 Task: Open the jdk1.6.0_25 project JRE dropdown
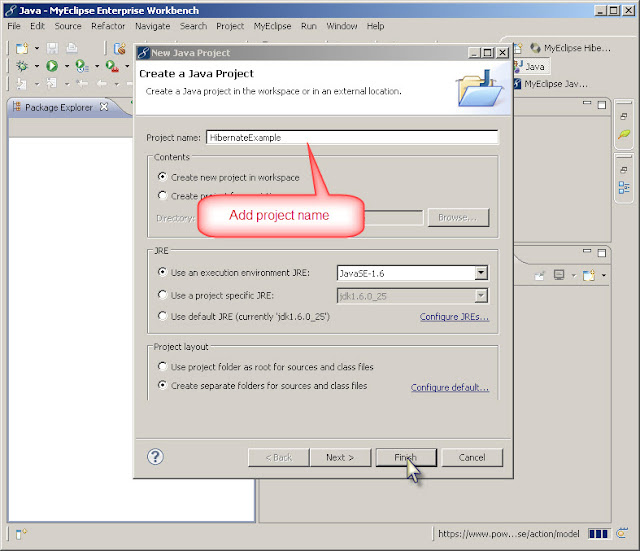(x=481, y=295)
